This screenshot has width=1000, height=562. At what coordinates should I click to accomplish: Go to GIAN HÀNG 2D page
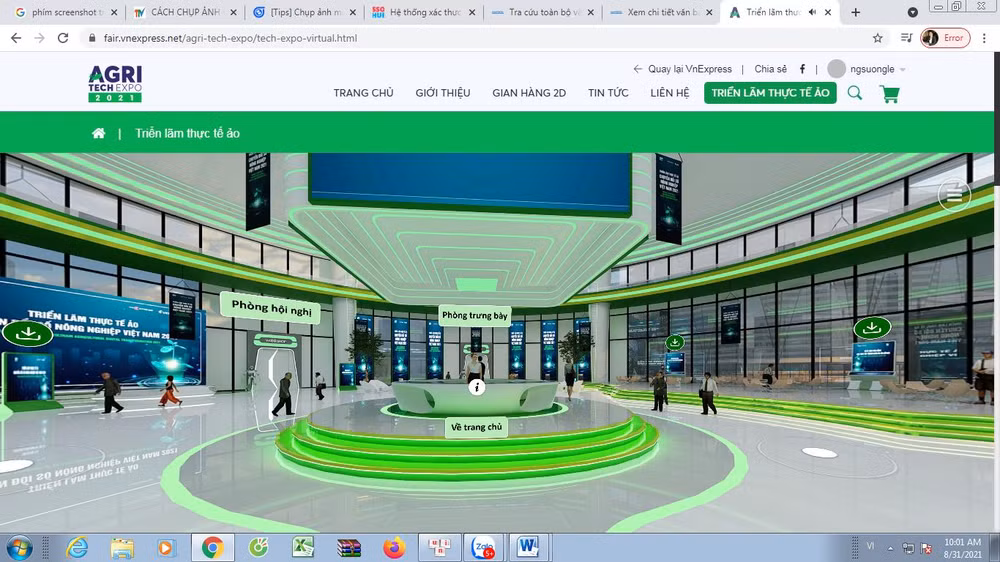529,93
